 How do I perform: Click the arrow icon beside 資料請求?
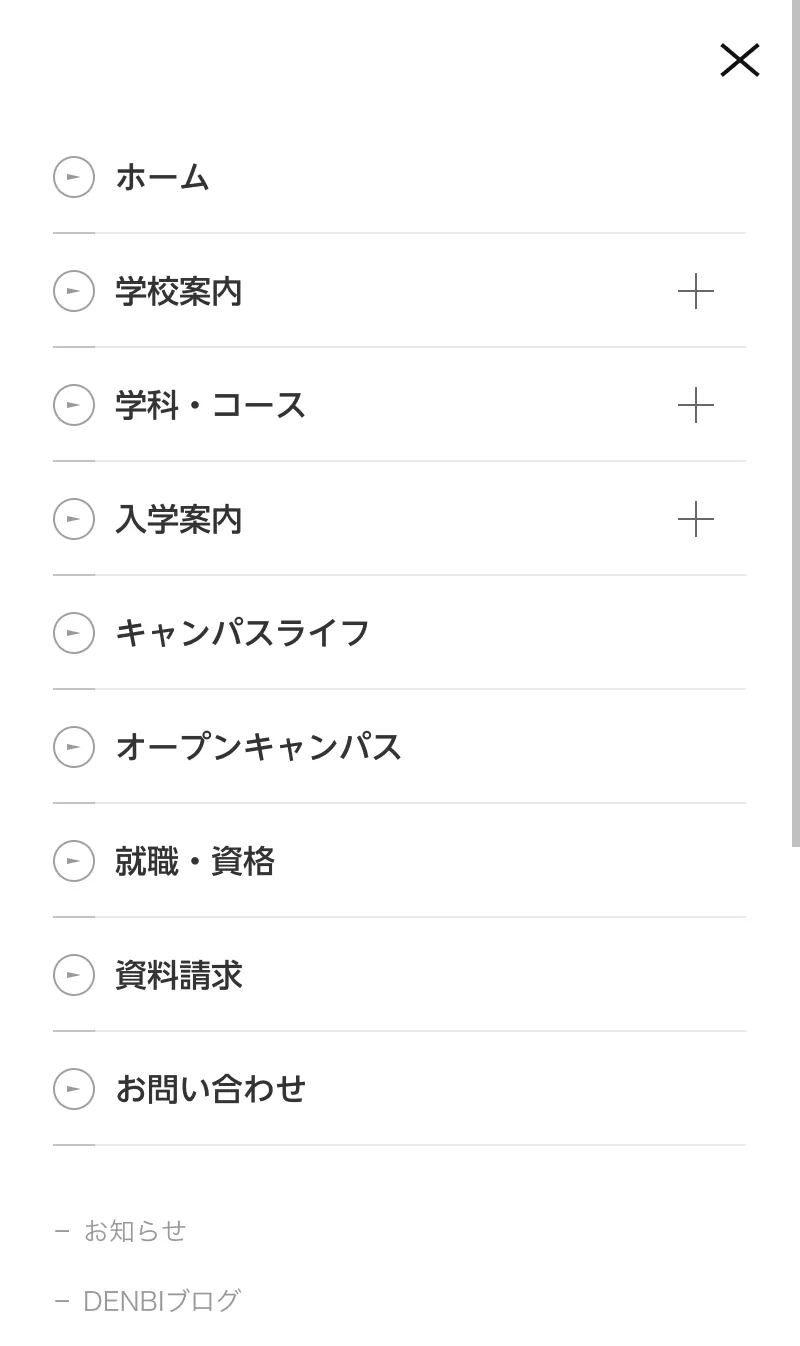(x=74, y=975)
